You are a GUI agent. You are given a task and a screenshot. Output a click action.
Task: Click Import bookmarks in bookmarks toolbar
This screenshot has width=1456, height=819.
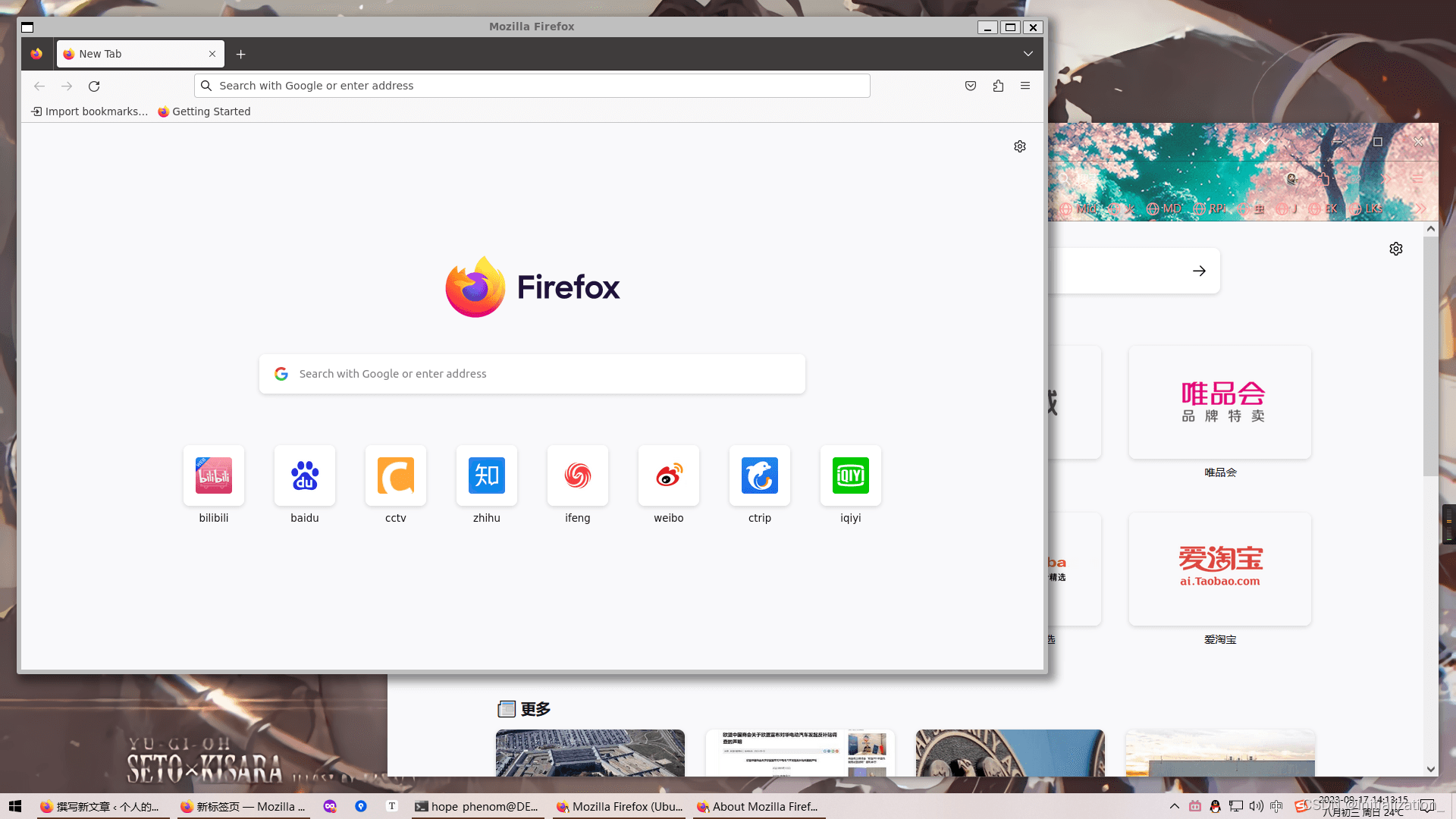click(x=89, y=111)
